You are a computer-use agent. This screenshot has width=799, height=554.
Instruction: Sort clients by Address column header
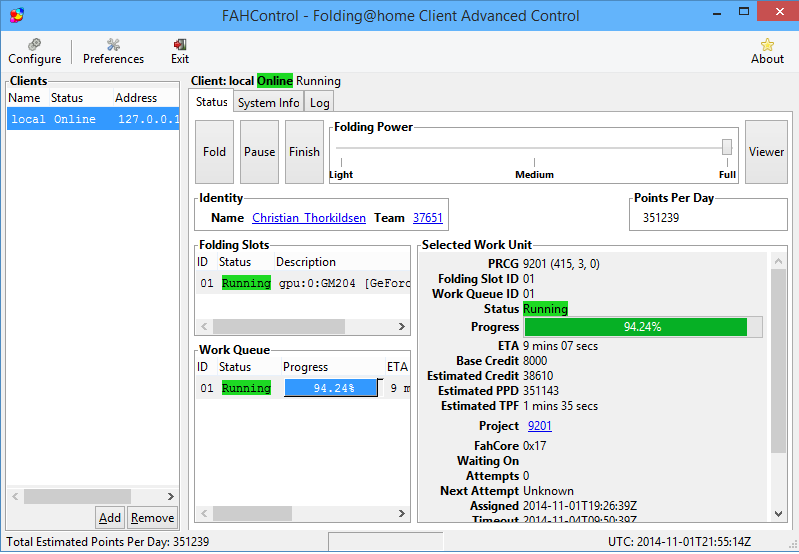point(146,98)
